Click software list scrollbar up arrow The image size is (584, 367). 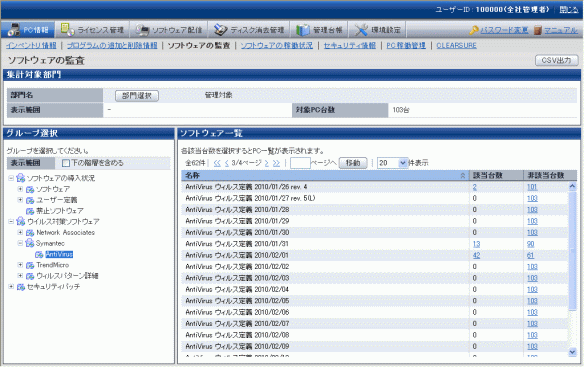(572, 186)
